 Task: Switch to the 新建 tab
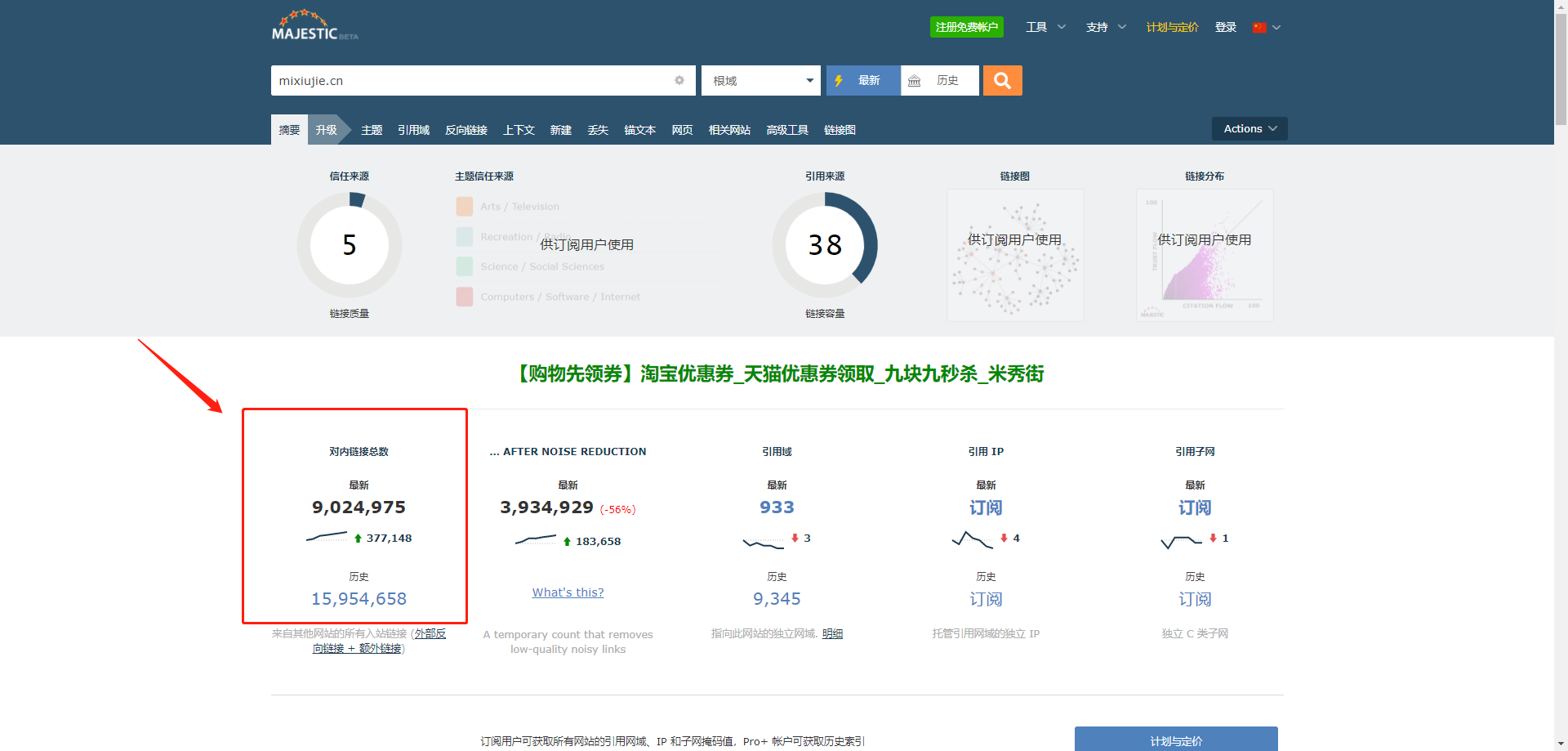561,130
